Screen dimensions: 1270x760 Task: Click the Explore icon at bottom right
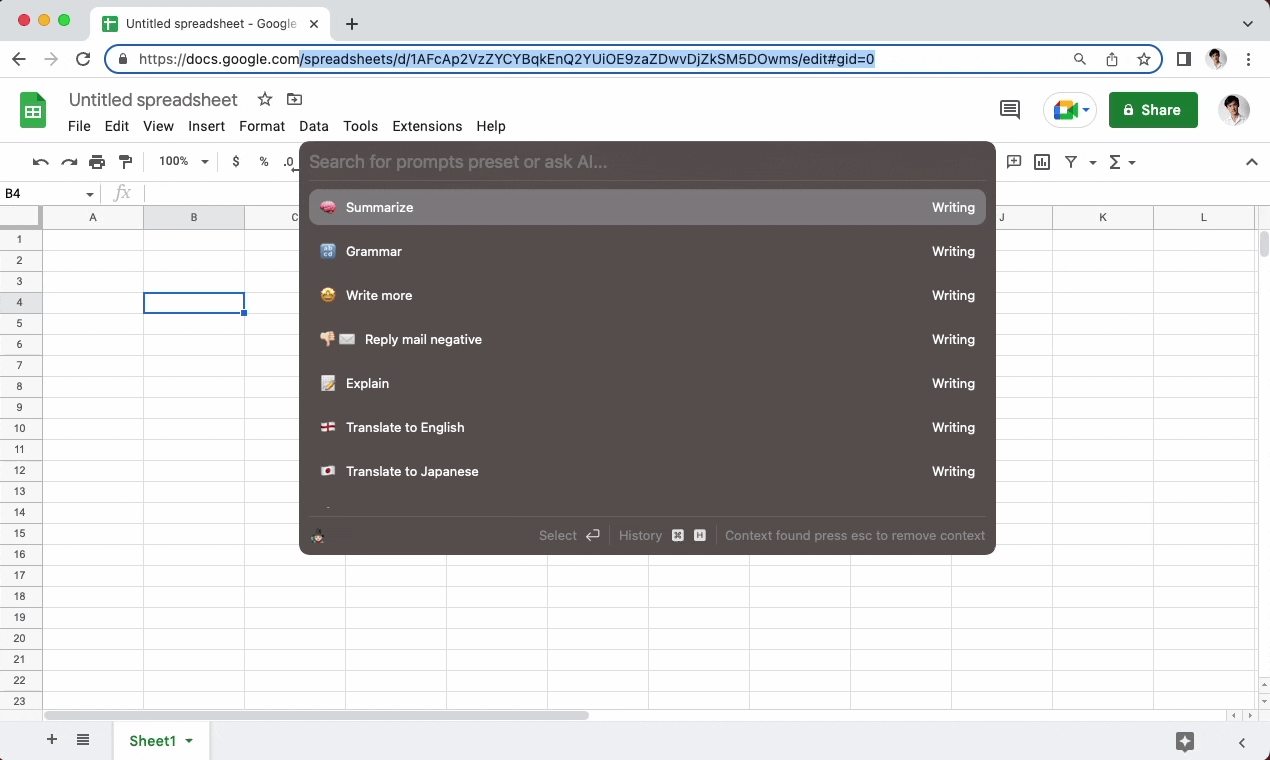point(1185,741)
